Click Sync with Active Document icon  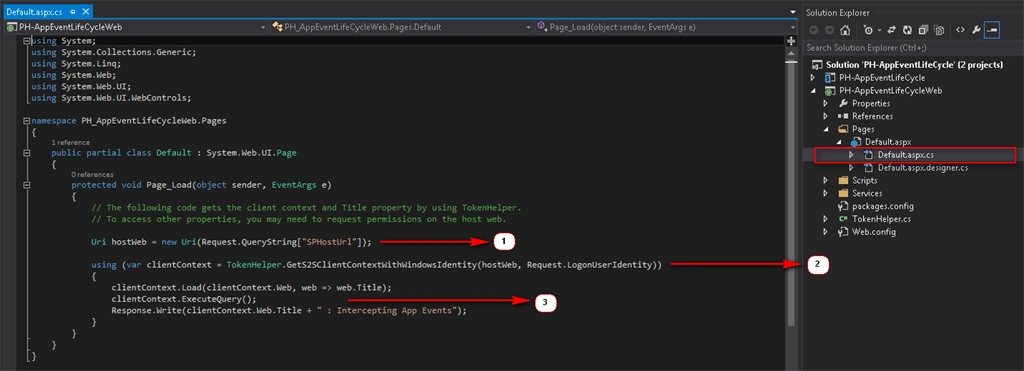(892, 30)
